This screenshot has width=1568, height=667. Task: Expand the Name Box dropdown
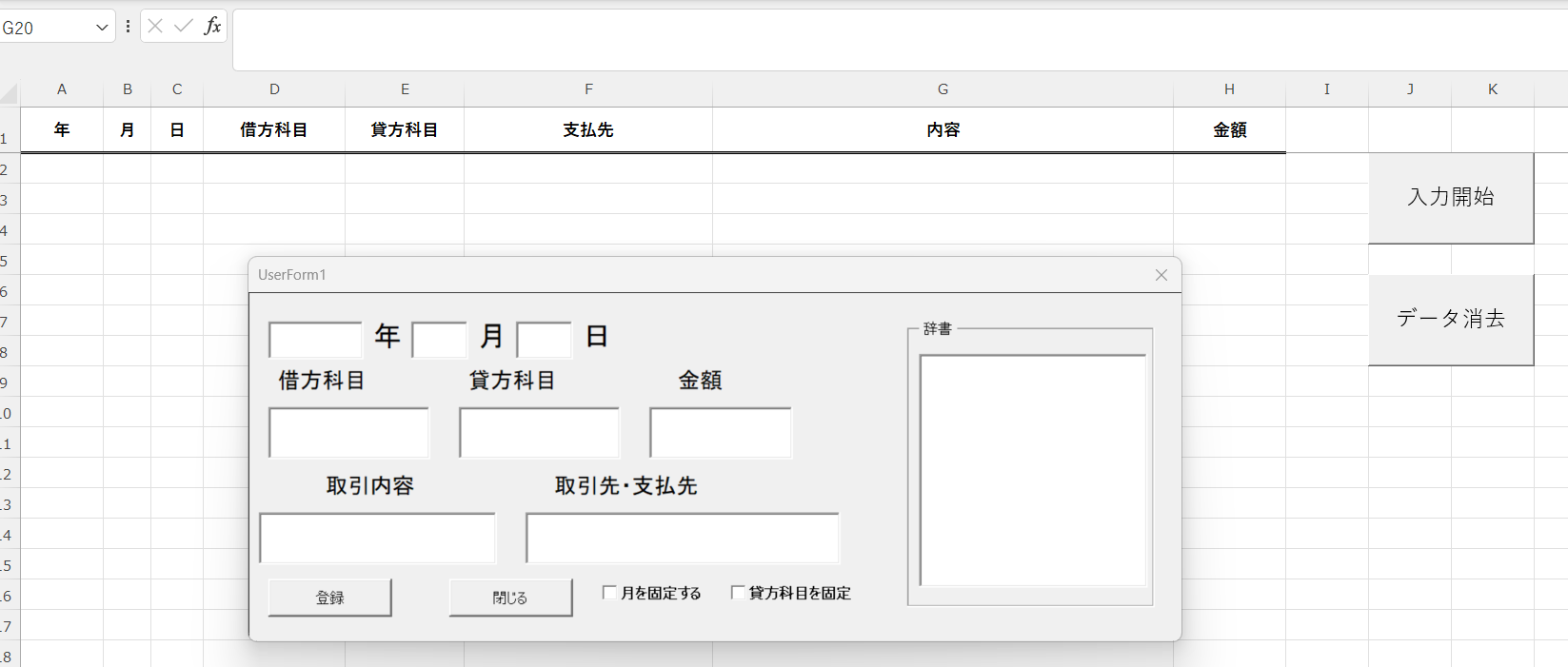pos(102,28)
